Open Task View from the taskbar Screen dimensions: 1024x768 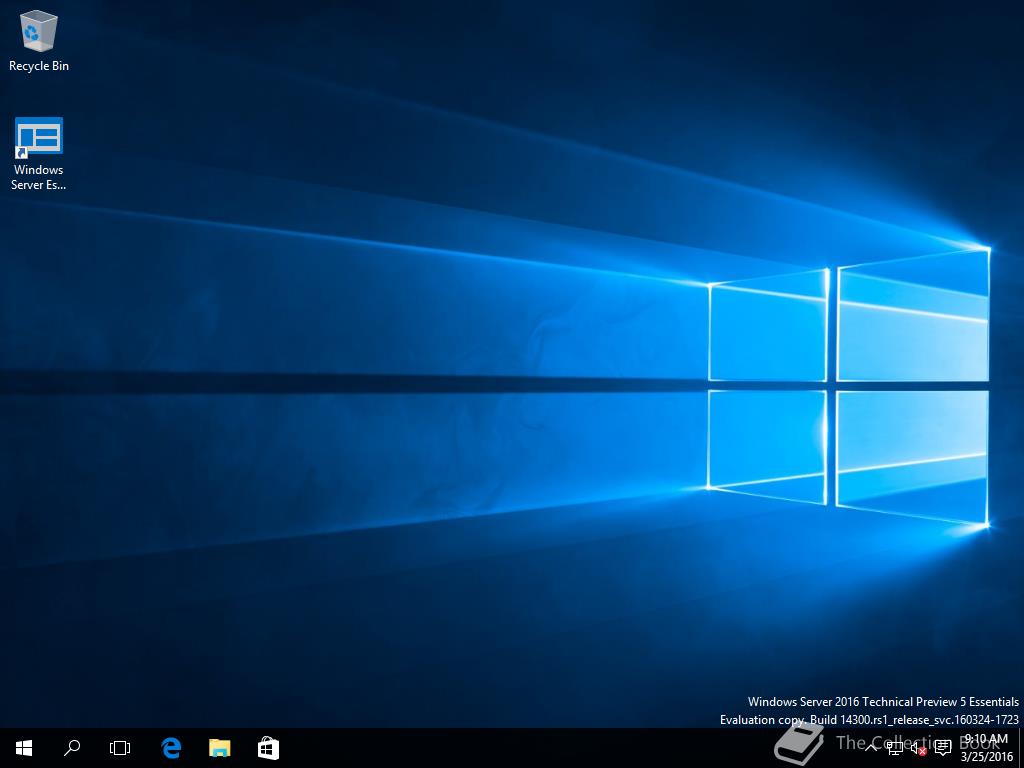click(x=120, y=748)
